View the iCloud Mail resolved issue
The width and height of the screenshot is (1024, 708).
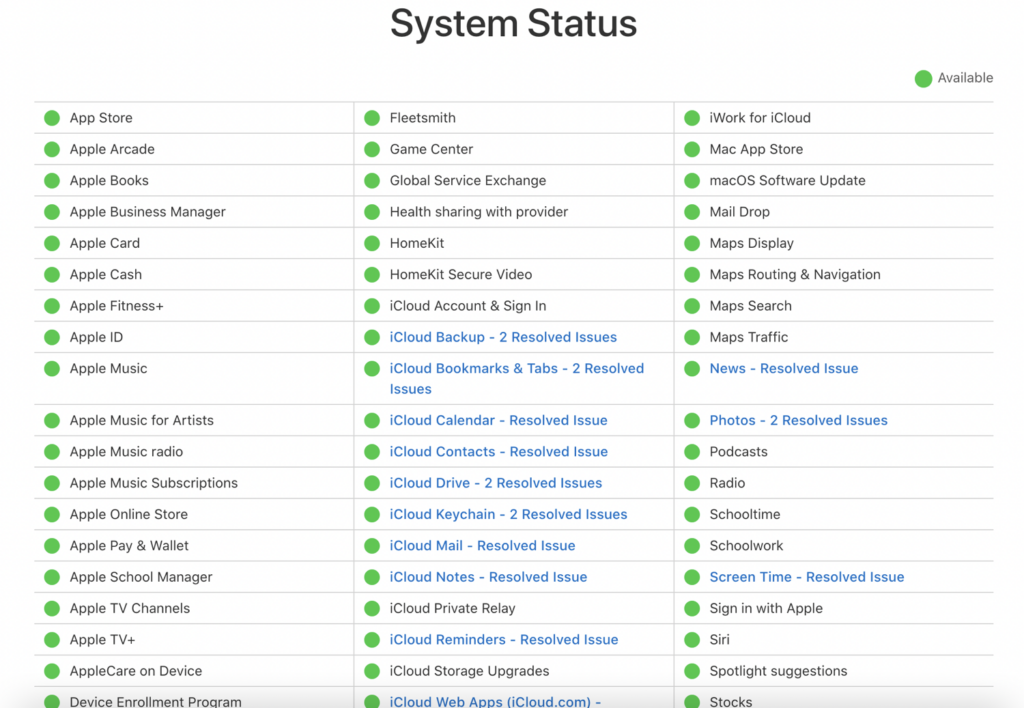pos(483,546)
